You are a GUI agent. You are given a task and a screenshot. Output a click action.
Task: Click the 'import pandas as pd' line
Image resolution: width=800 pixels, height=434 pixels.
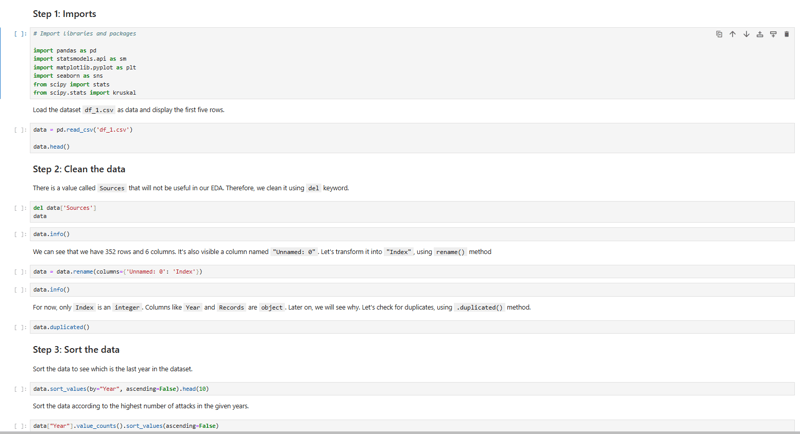click(x=65, y=50)
